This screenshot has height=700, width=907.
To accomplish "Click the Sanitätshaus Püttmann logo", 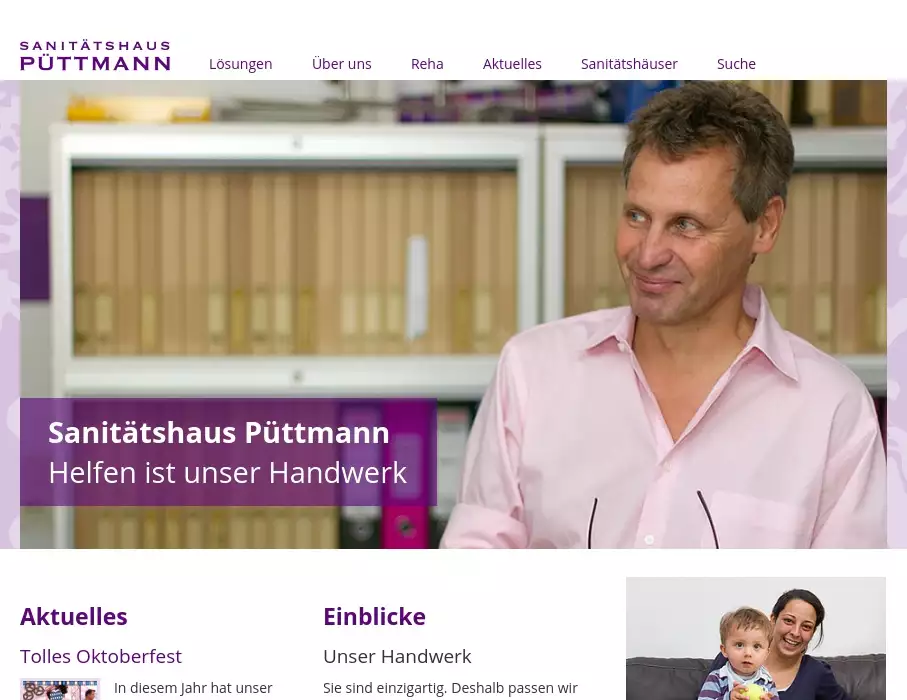I will [x=95, y=56].
